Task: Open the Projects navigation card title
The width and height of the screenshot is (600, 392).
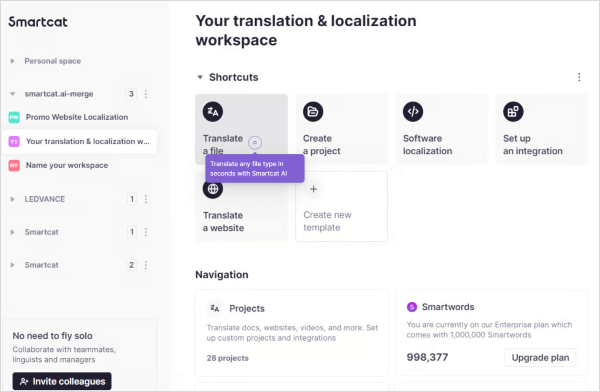Action: tap(247, 309)
